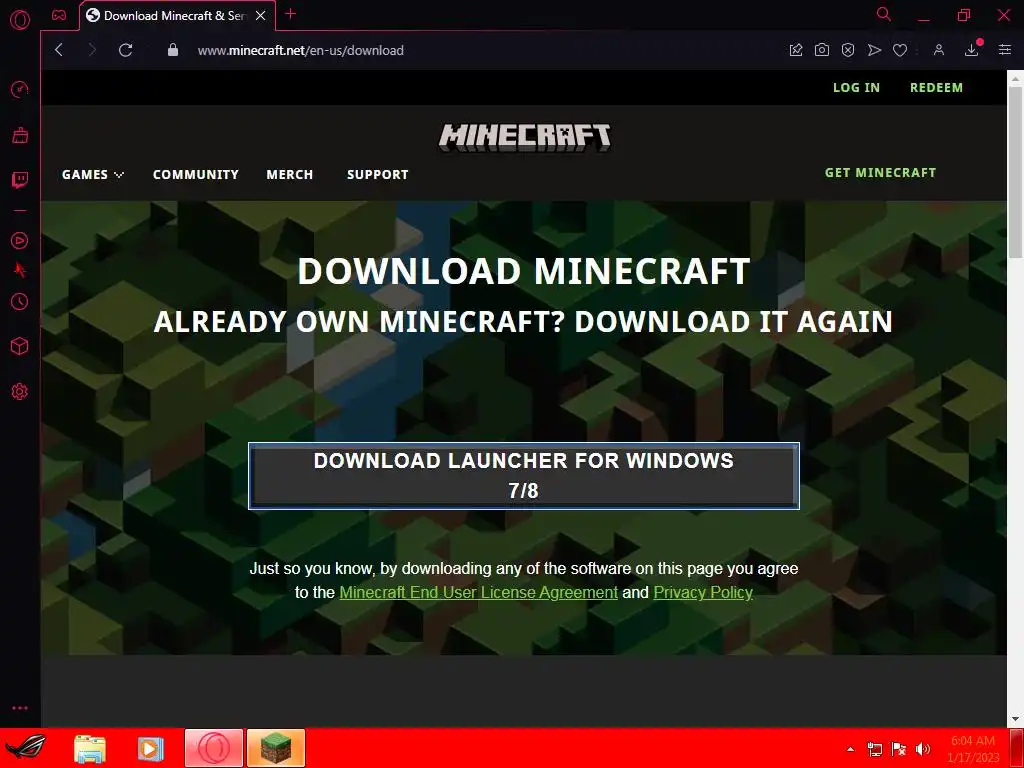Switch to Opera GX taskbar button
The width and height of the screenshot is (1024, 768).
(214, 748)
